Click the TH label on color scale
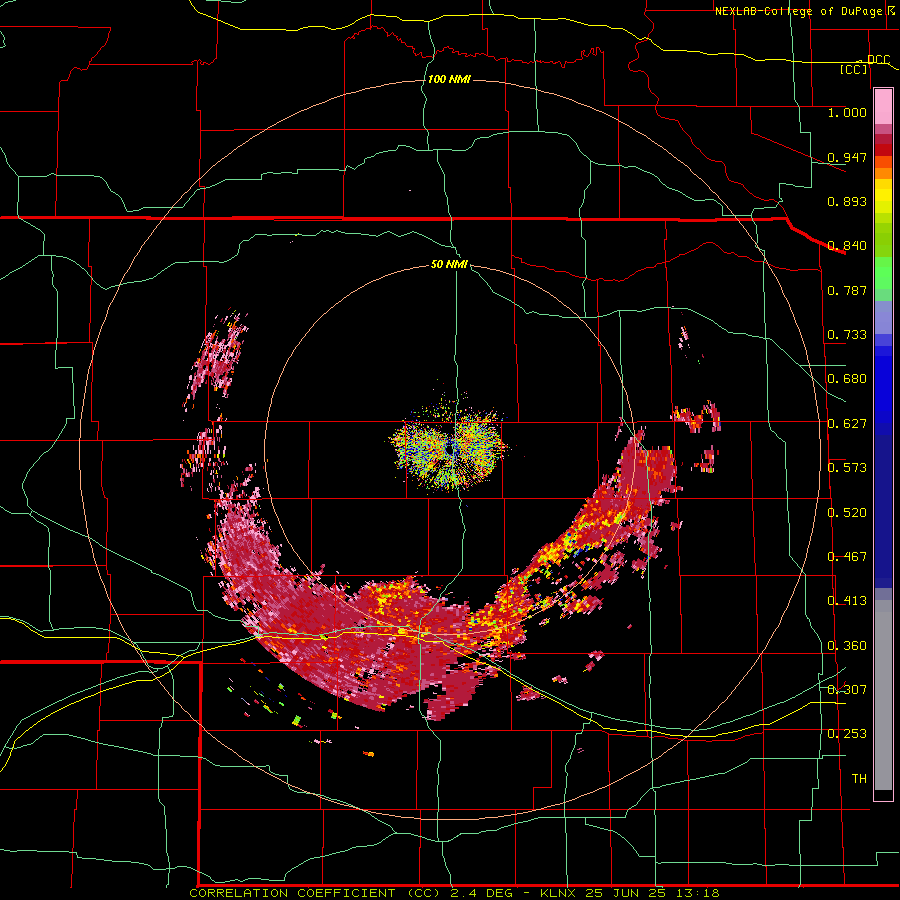900x900 pixels. pyautogui.click(x=859, y=779)
